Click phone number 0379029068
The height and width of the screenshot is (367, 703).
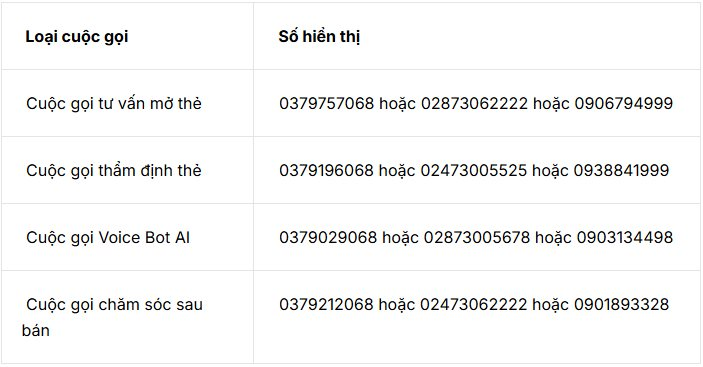328,237
